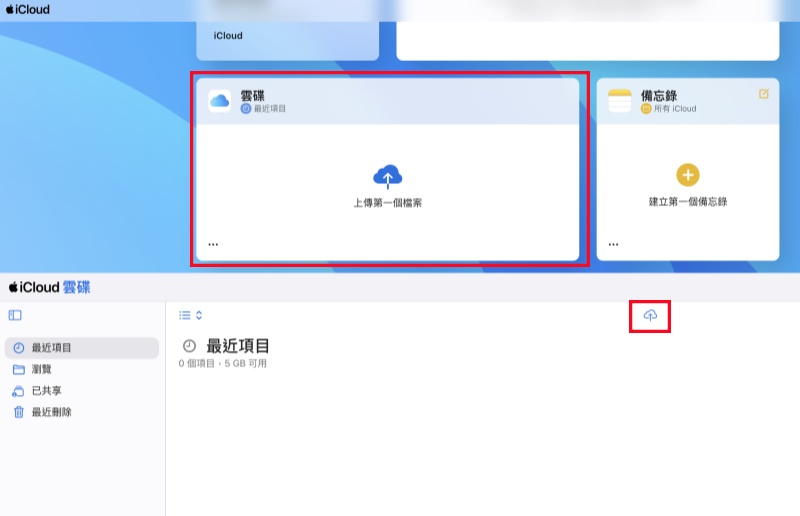
Task: Click the yellow plus create note button
Action: [688, 175]
